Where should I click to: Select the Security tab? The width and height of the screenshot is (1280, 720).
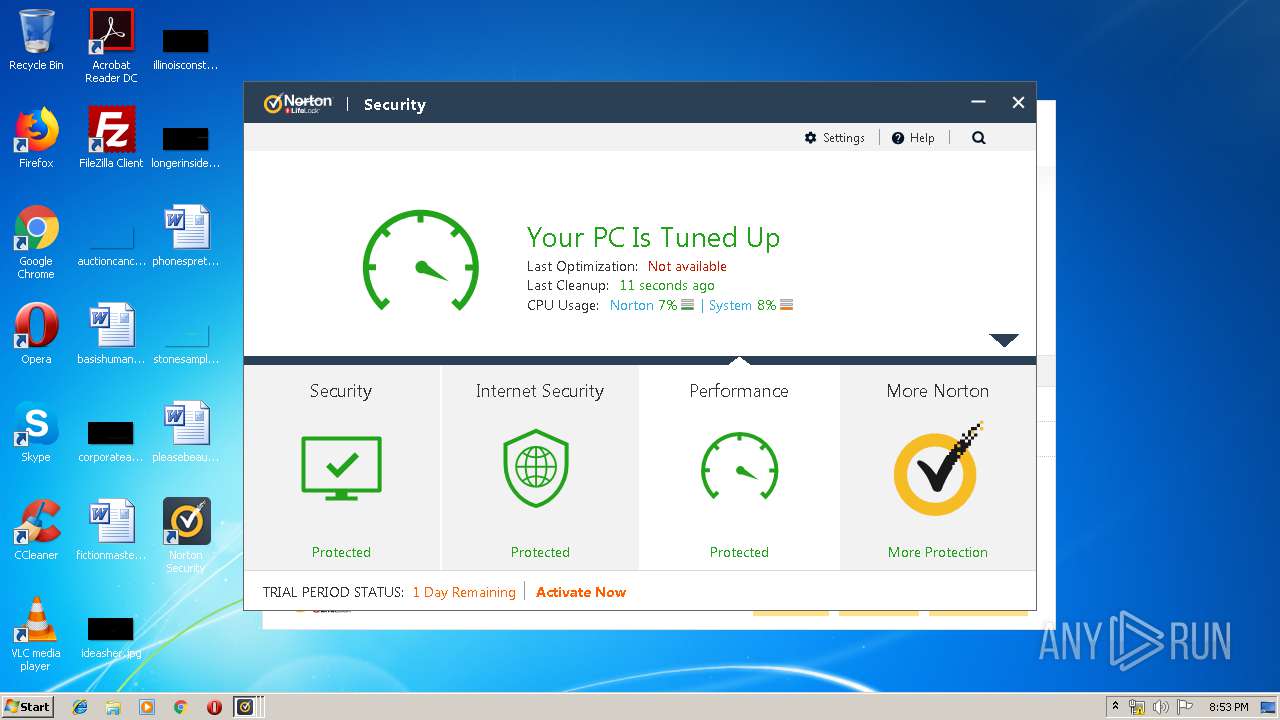(341, 467)
